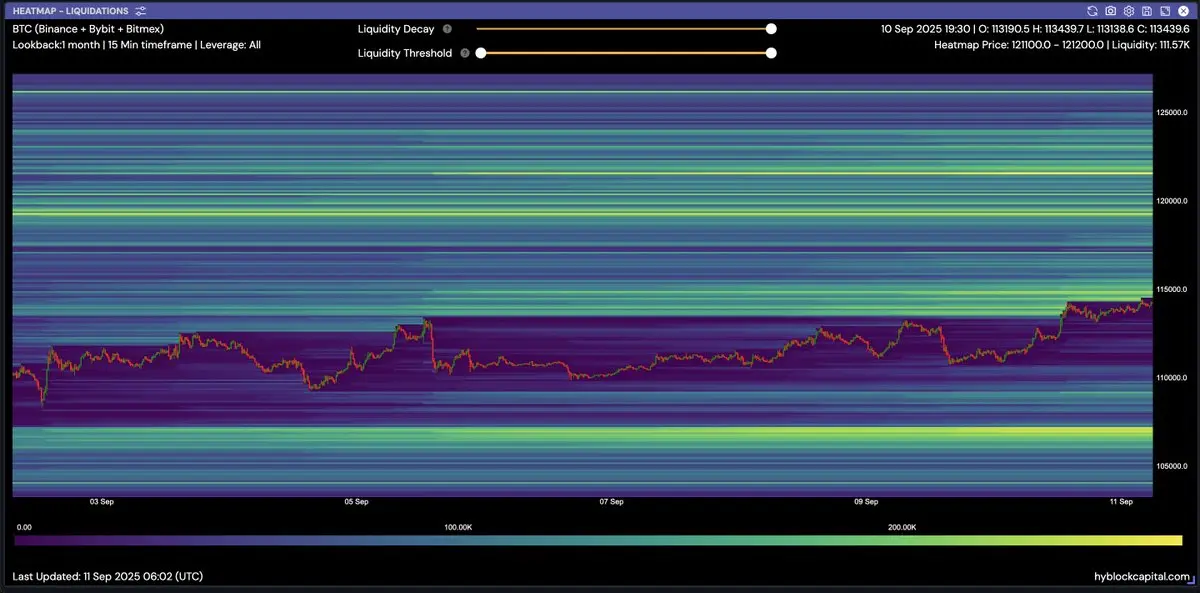Click the Liquidity Threshold label
1200x593 pixels.
pos(405,53)
